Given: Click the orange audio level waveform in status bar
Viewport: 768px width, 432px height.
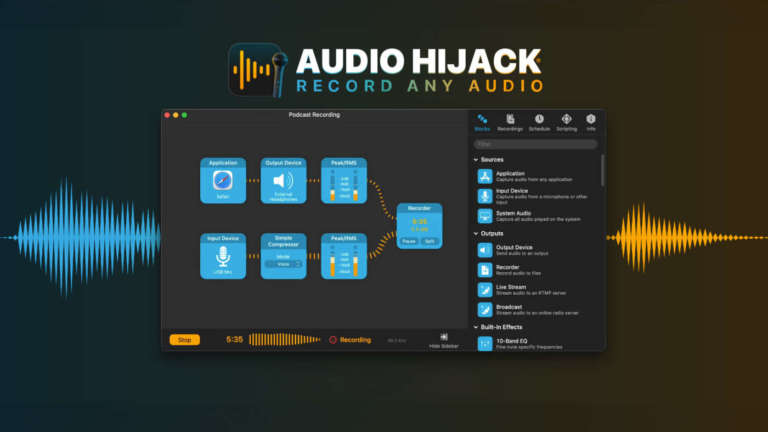Looking at the screenshot, I should (x=285, y=339).
